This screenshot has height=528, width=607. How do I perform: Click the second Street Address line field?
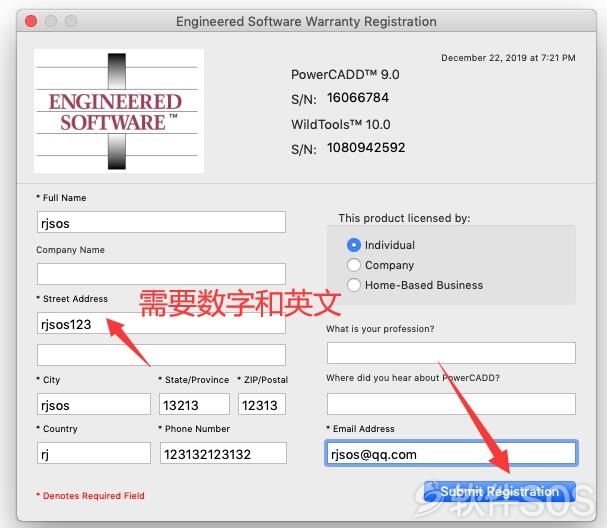click(161, 355)
